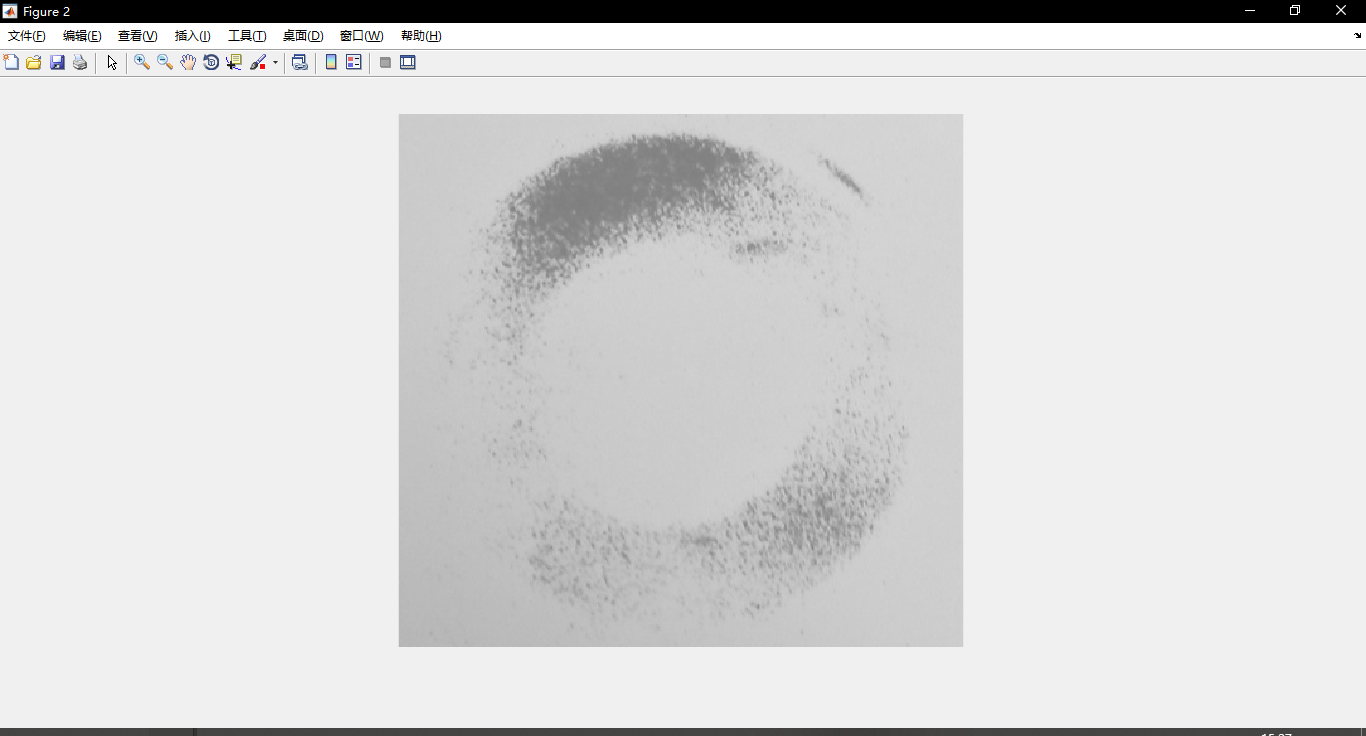Click the dock figure arrow at menu bar end

(x=1357, y=35)
